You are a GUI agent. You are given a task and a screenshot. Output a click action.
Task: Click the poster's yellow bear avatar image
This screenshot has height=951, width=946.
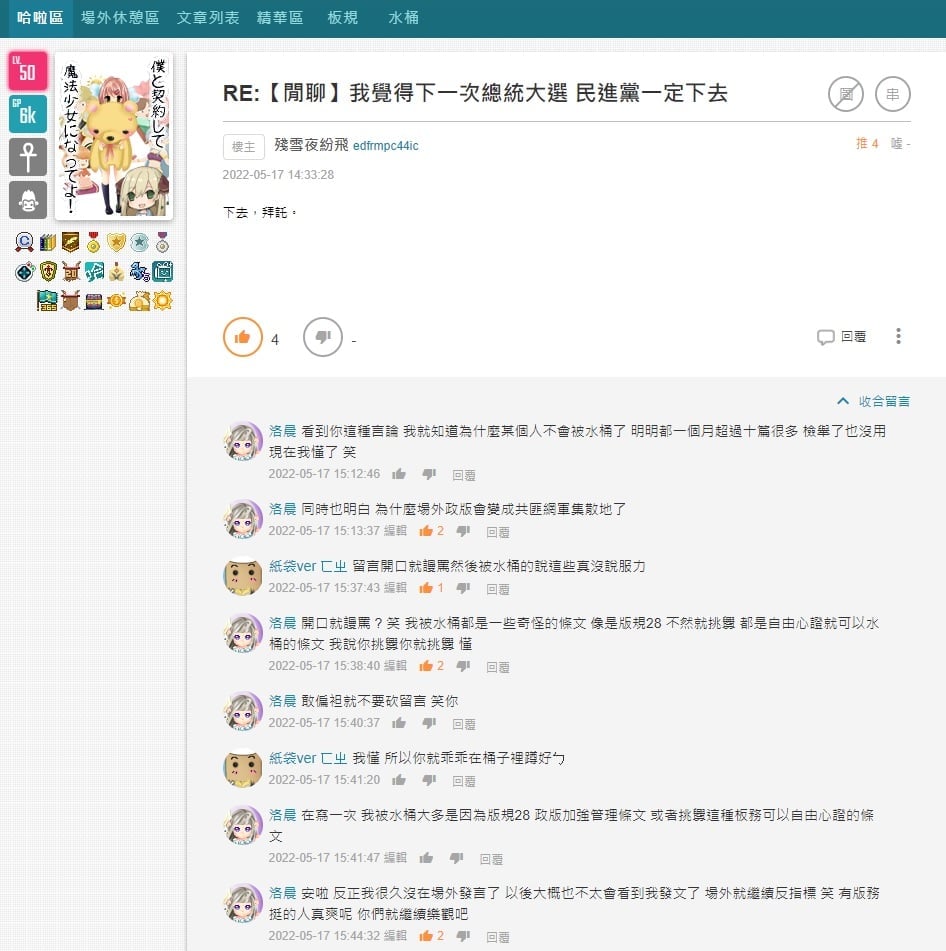point(114,136)
